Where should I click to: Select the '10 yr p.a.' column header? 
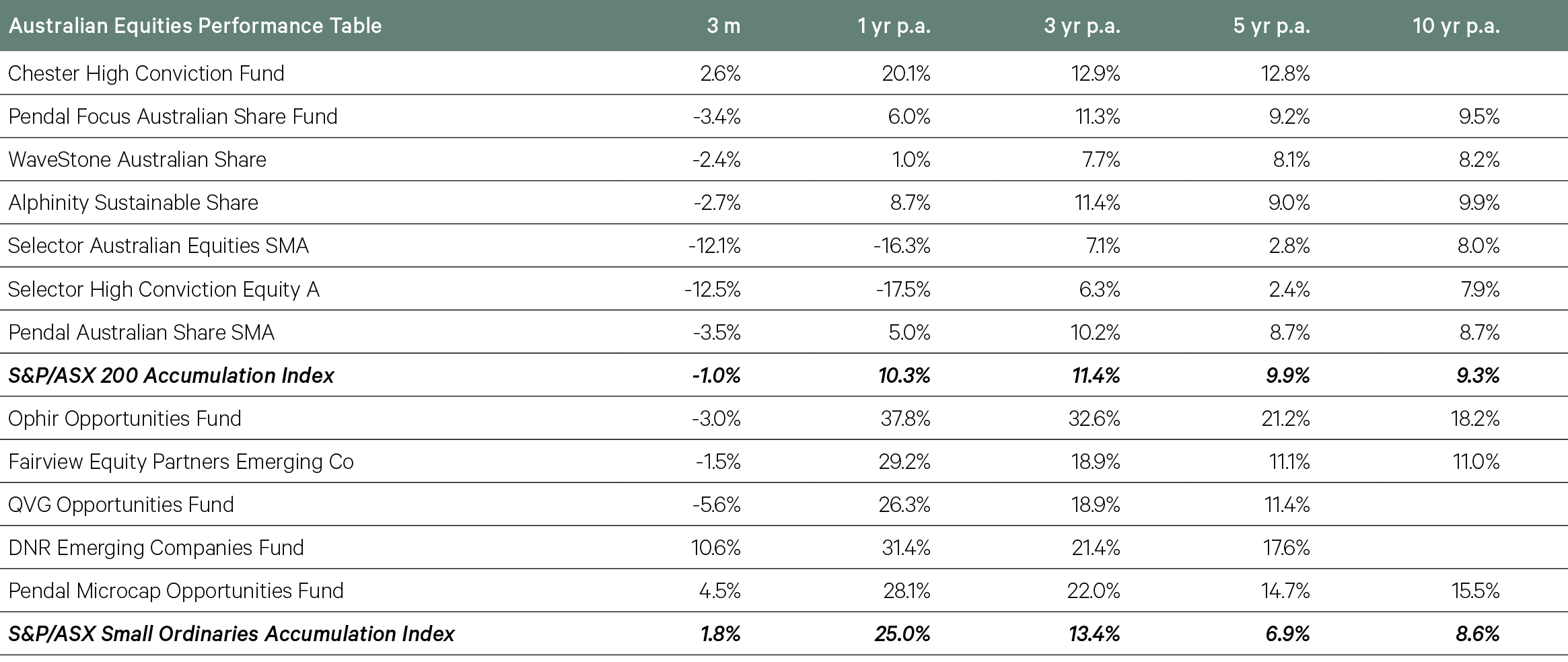(1456, 26)
